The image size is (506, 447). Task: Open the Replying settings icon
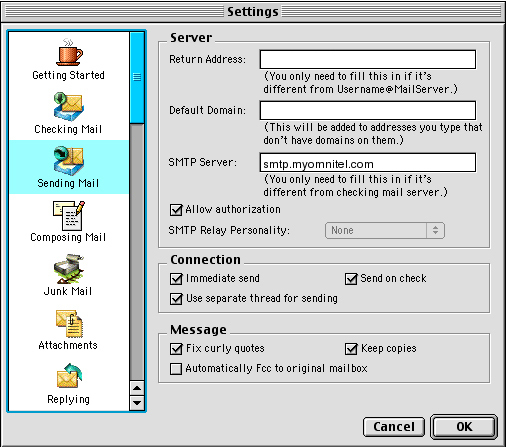[69, 376]
